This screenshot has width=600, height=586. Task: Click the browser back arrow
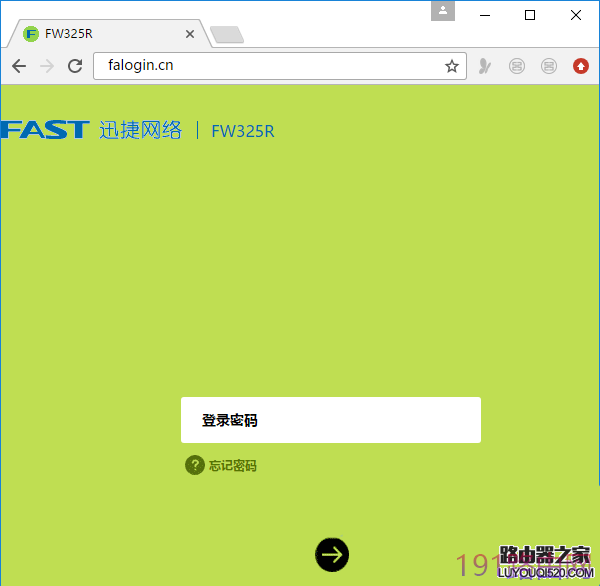[19, 66]
